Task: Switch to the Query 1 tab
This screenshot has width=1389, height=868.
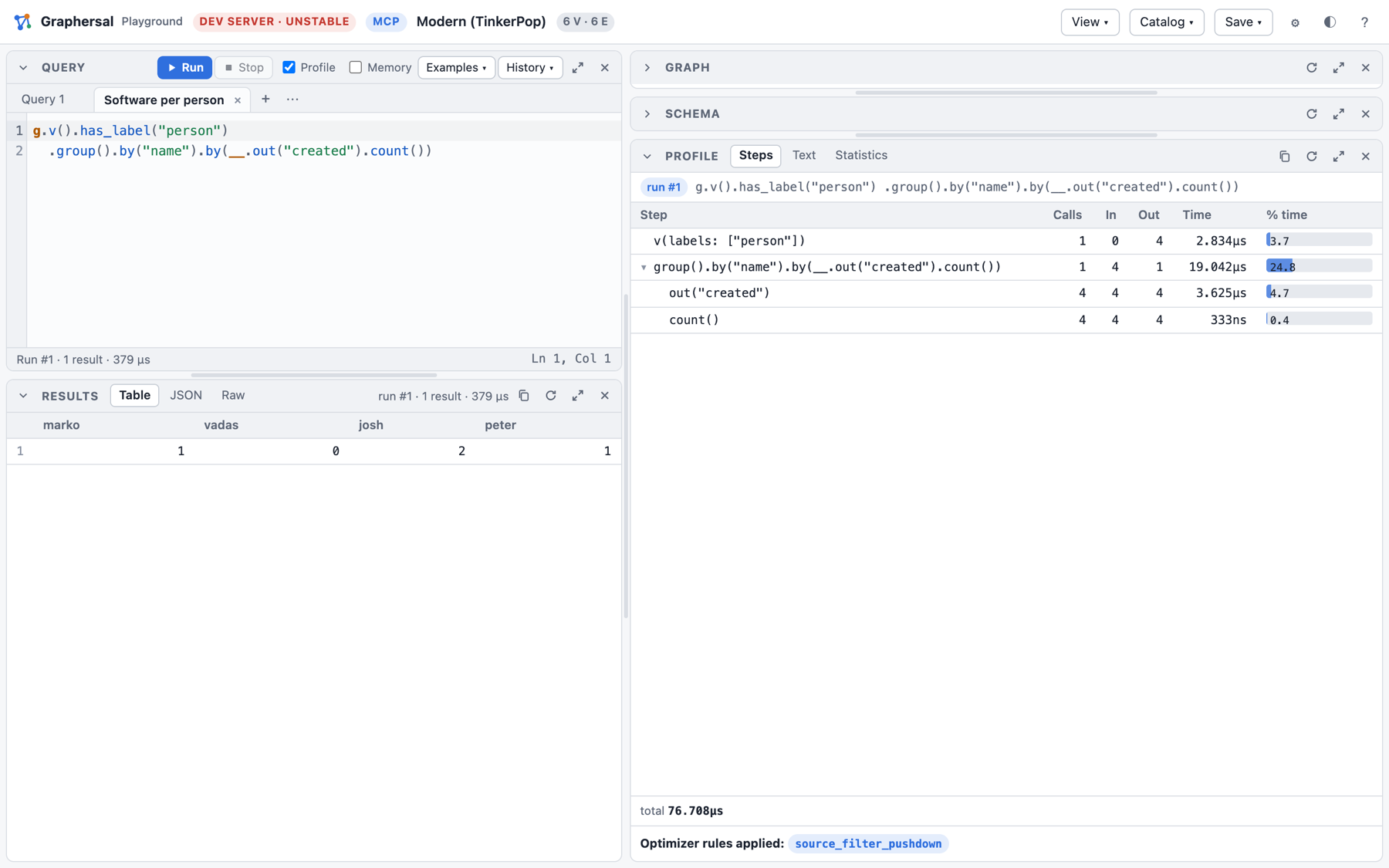Action: [x=43, y=100]
